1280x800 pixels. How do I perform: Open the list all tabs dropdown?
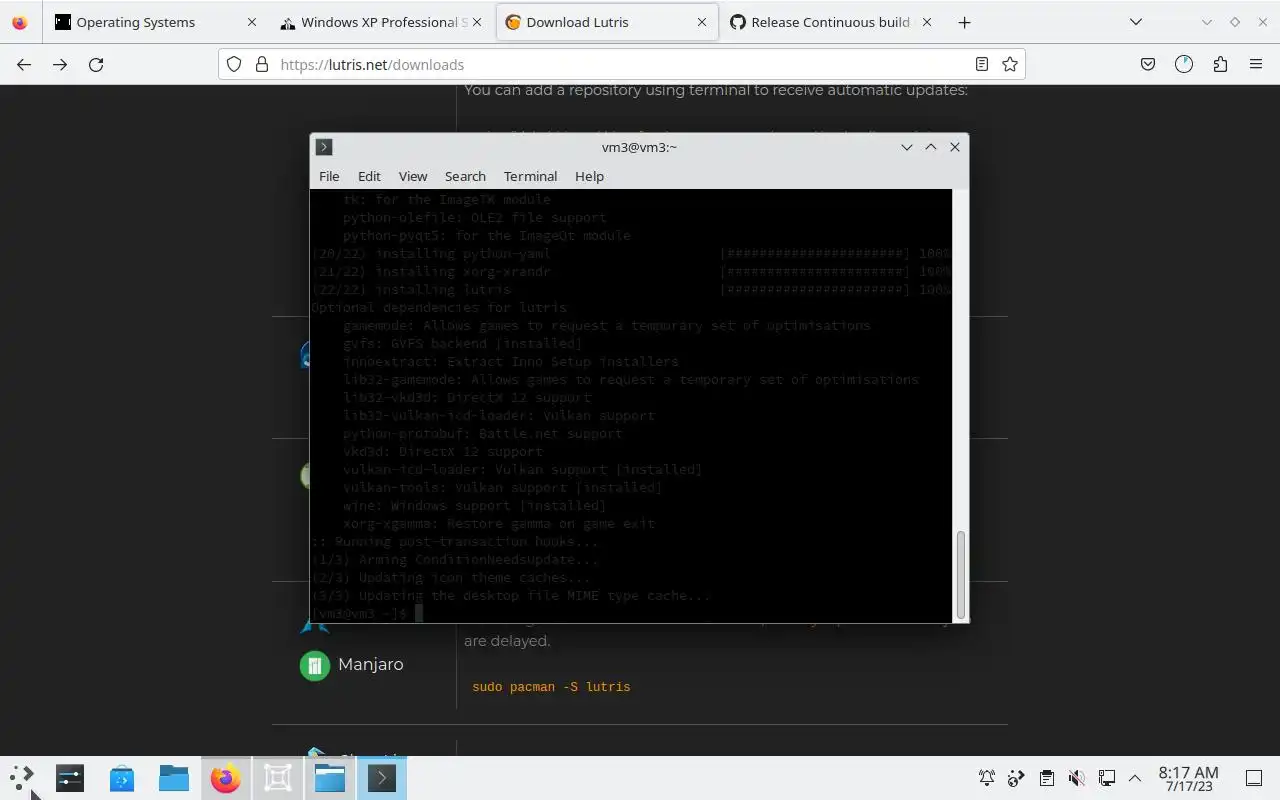tap(1136, 22)
